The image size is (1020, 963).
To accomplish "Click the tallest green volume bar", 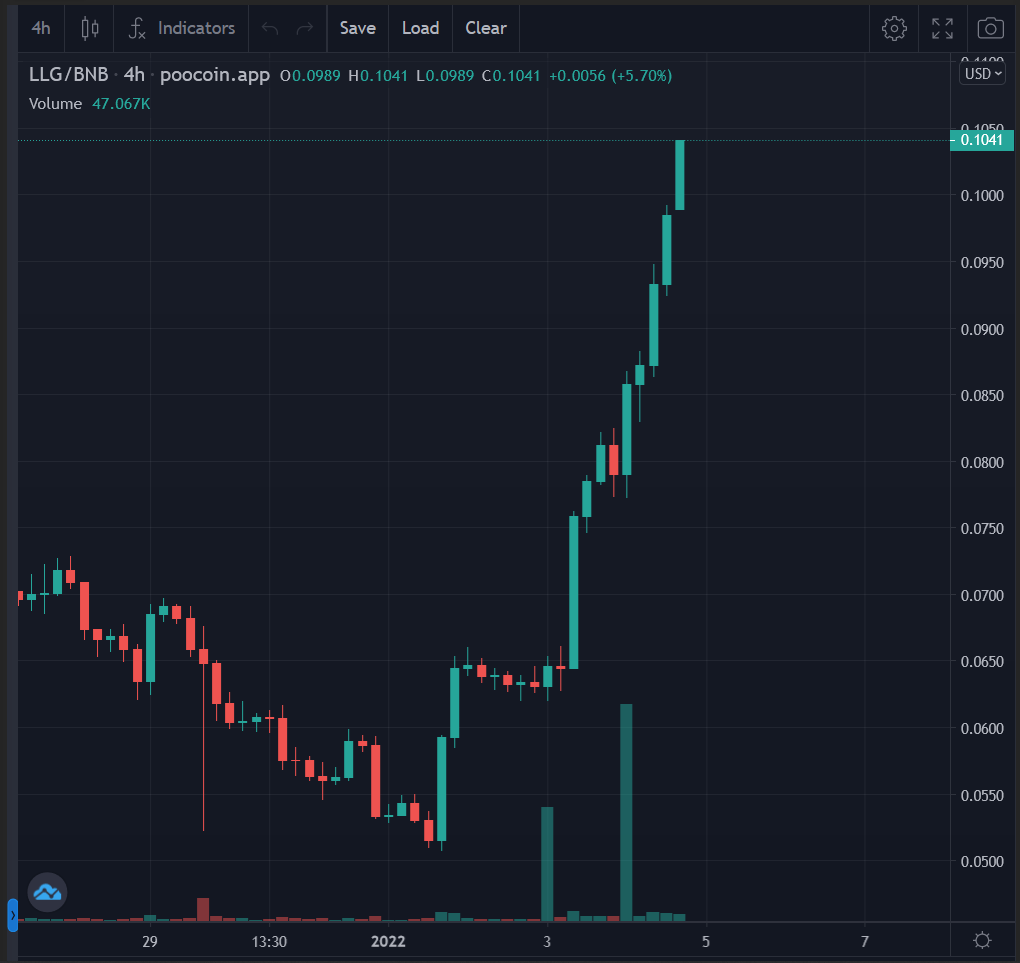I will pyautogui.click(x=626, y=812).
